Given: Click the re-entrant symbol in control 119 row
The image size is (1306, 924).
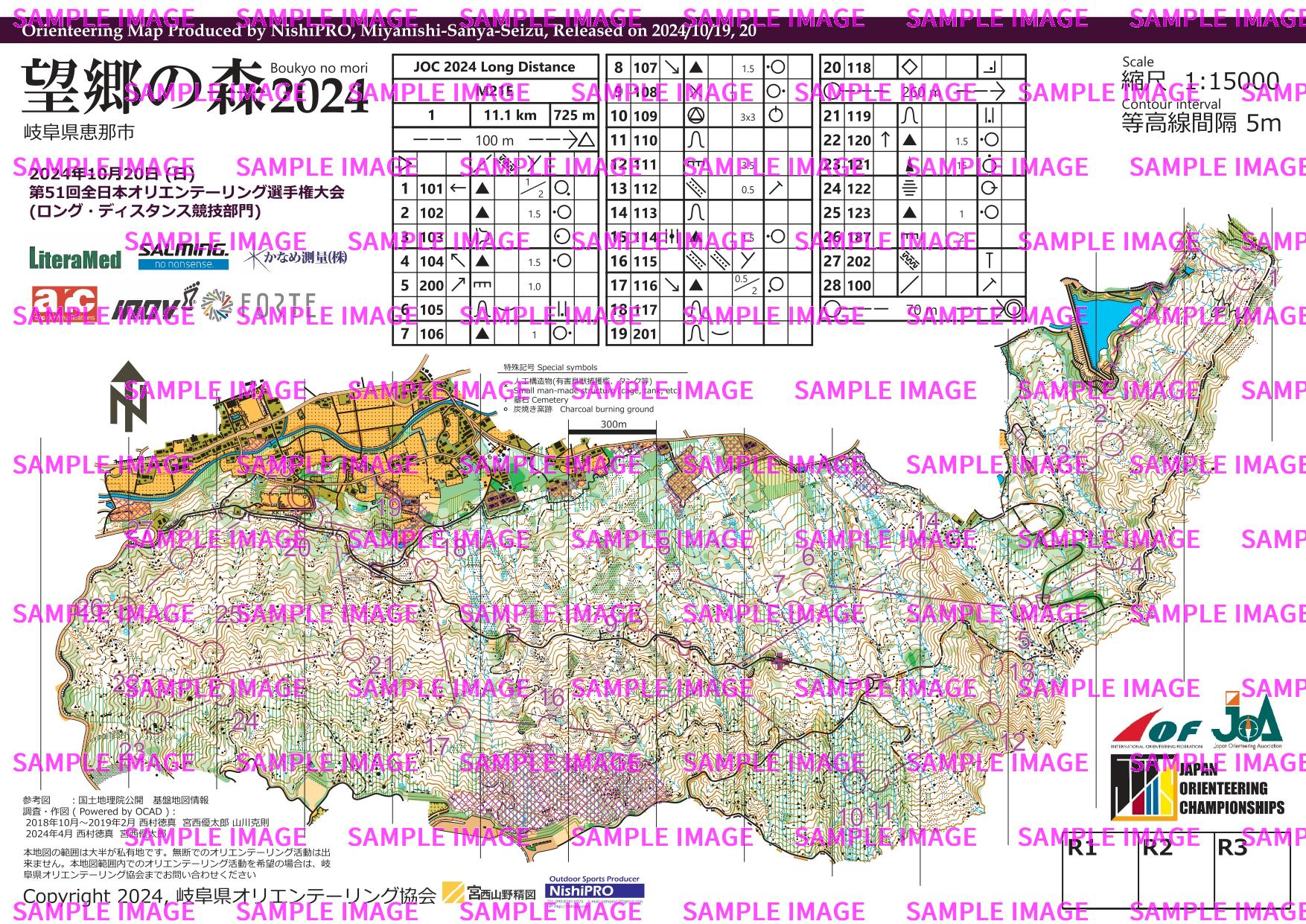Looking at the screenshot, I should click(908, 115).
